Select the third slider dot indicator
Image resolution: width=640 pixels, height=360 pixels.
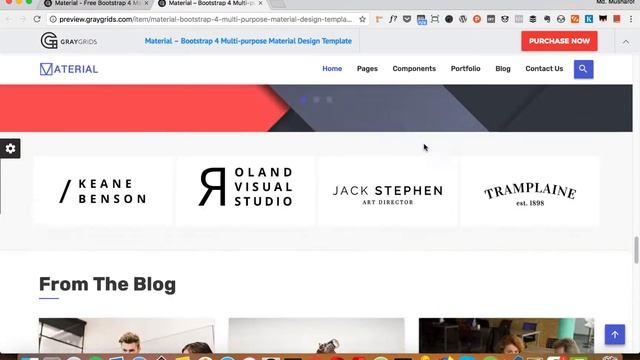click(329, 100)
